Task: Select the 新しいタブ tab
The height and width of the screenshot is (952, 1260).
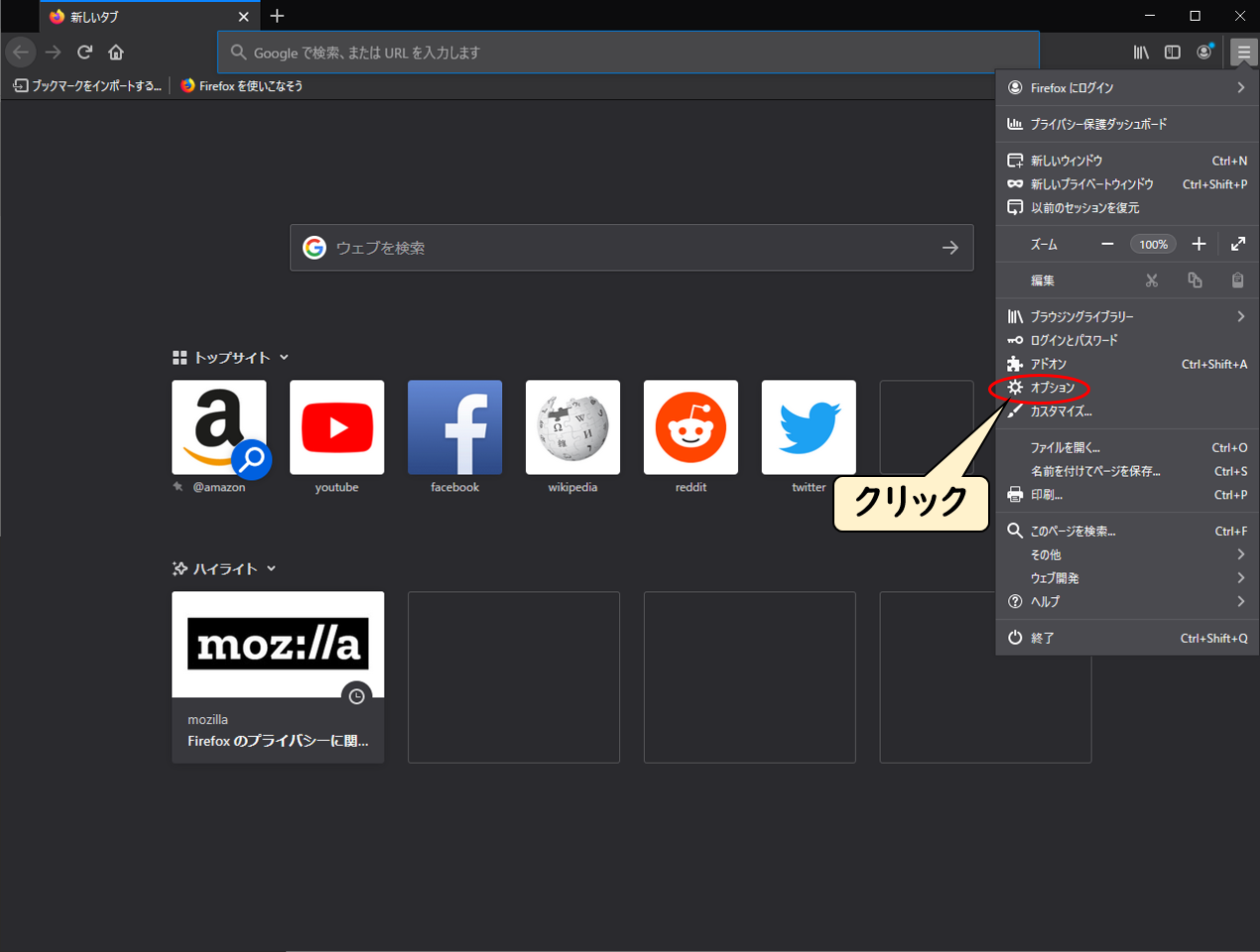Action: [x=149, y=16]
